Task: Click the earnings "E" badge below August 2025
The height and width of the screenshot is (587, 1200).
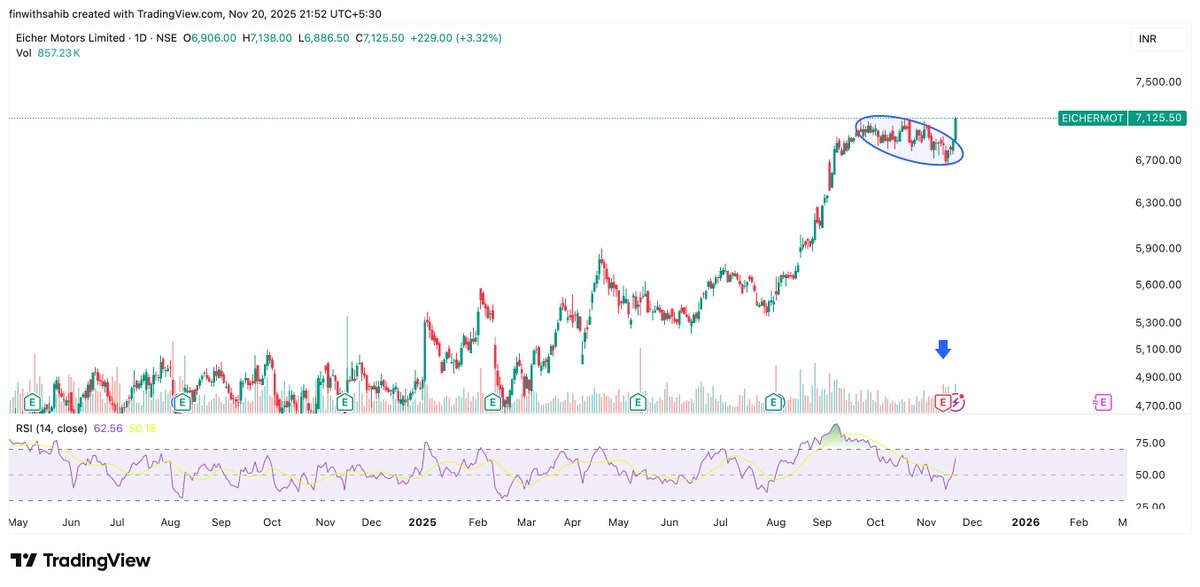Action: pyautogui.click(x=773, y=402)
